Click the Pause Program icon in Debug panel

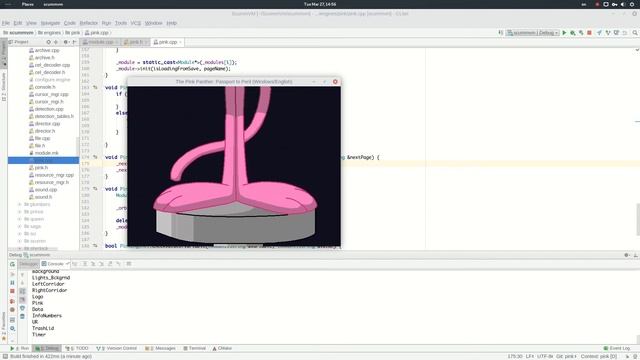tap(12, 282)
